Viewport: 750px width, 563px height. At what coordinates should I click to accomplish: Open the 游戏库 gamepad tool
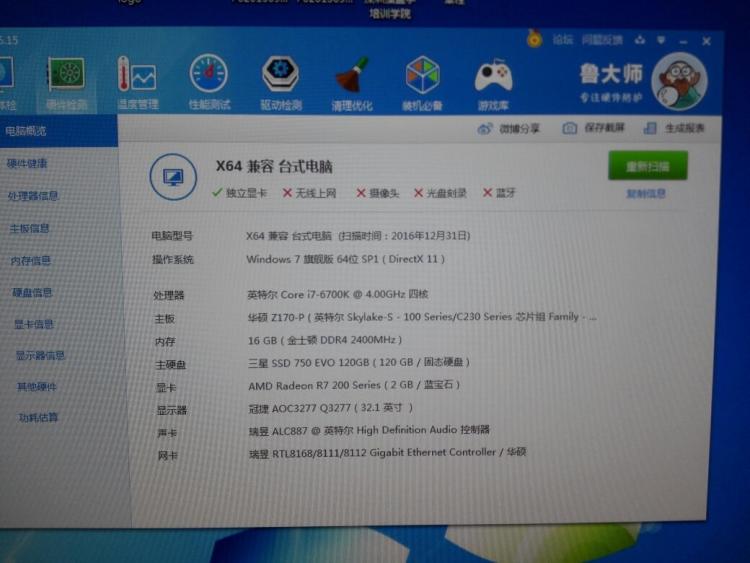coord(493,85)
